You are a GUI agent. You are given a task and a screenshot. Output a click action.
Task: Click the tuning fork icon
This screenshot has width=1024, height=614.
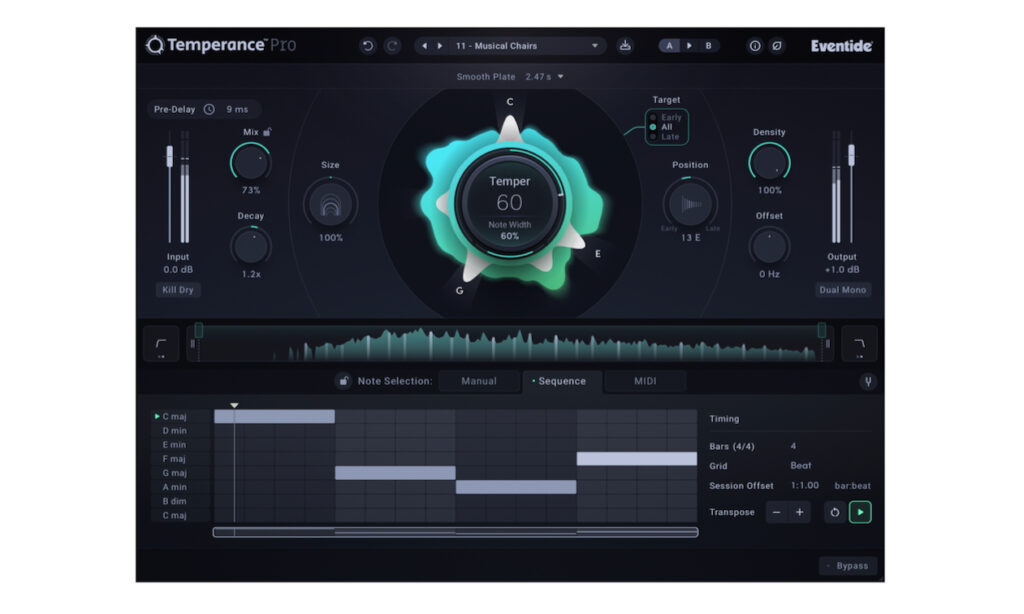point(868,381)
